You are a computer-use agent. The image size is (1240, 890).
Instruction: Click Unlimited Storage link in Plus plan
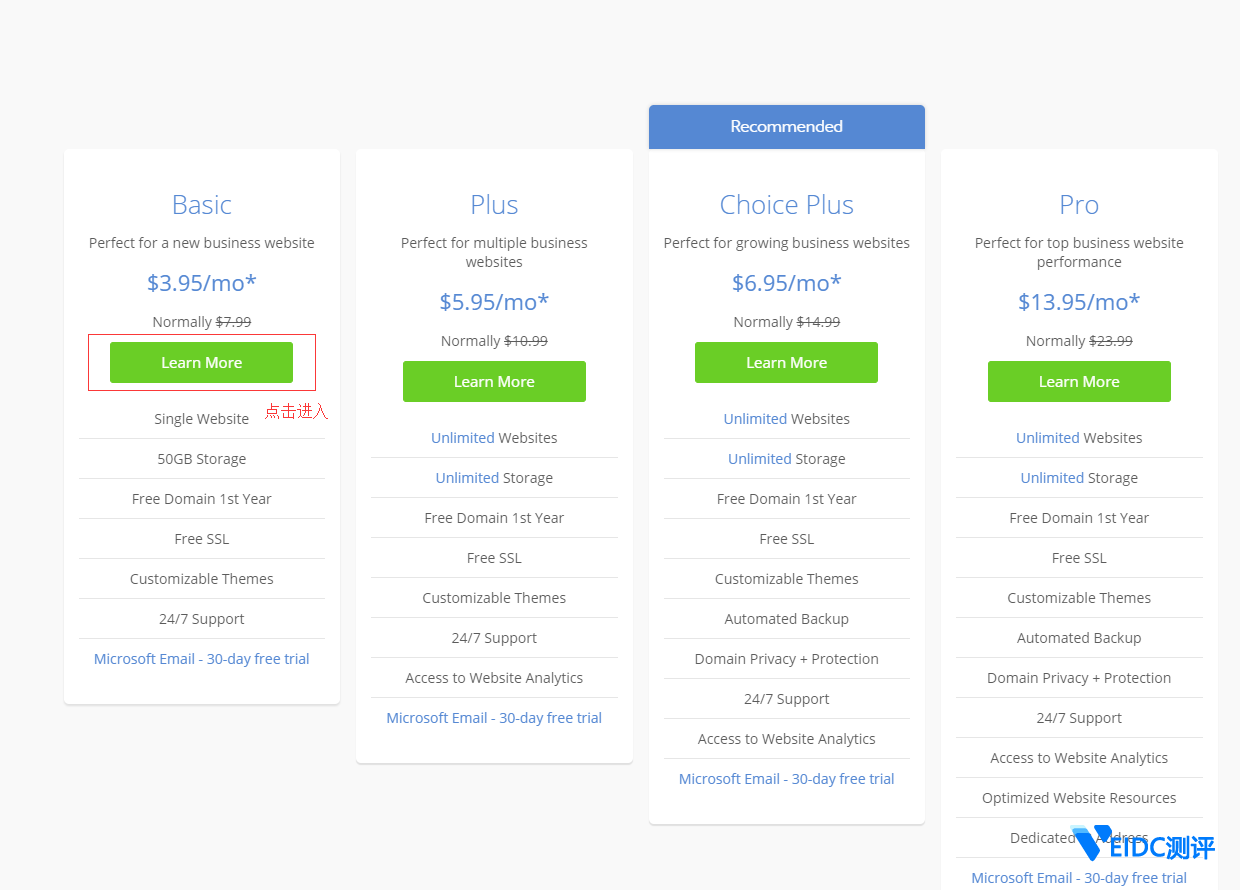click(467, 478)
